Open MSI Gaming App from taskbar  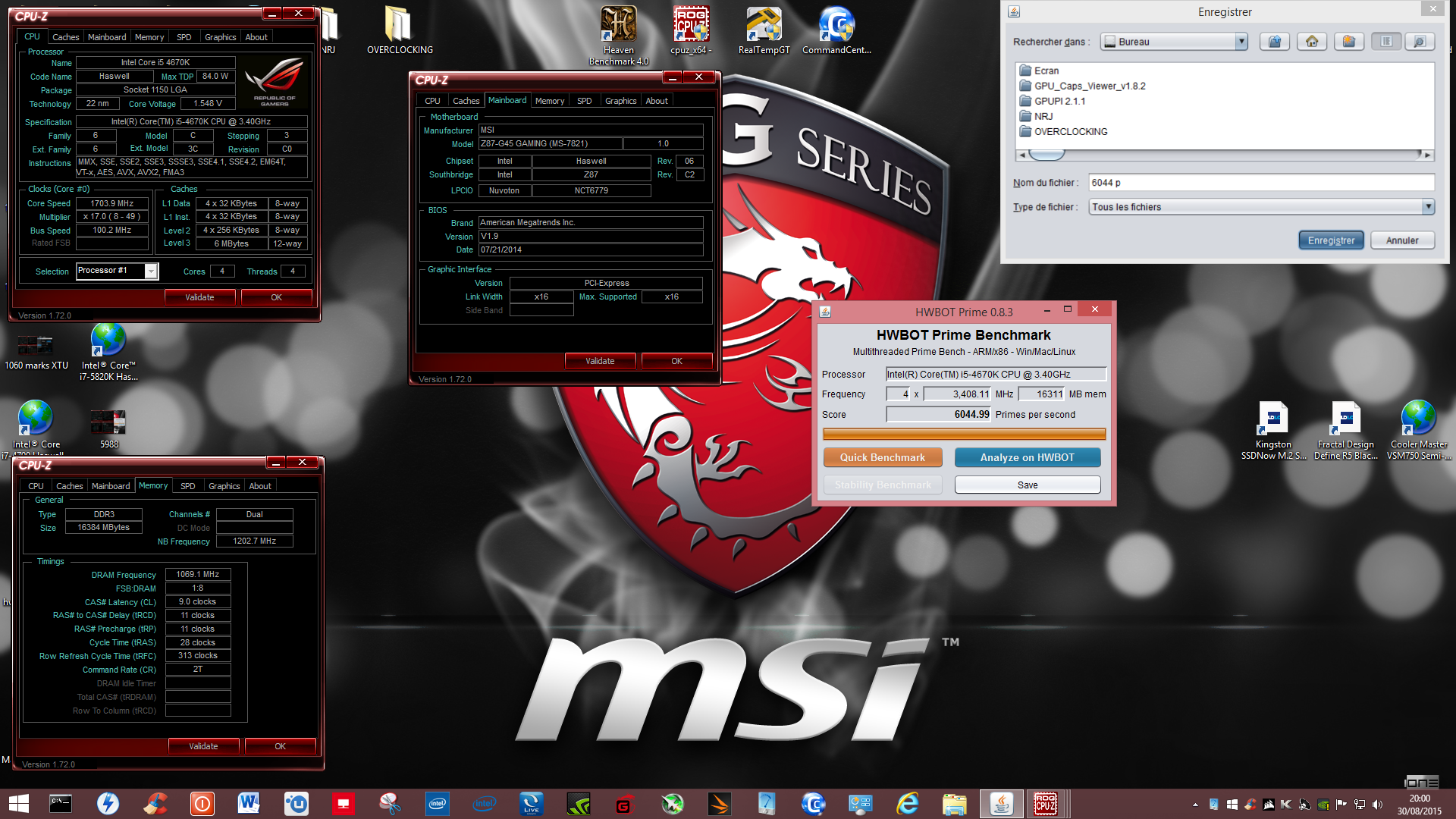click(625, 804)
